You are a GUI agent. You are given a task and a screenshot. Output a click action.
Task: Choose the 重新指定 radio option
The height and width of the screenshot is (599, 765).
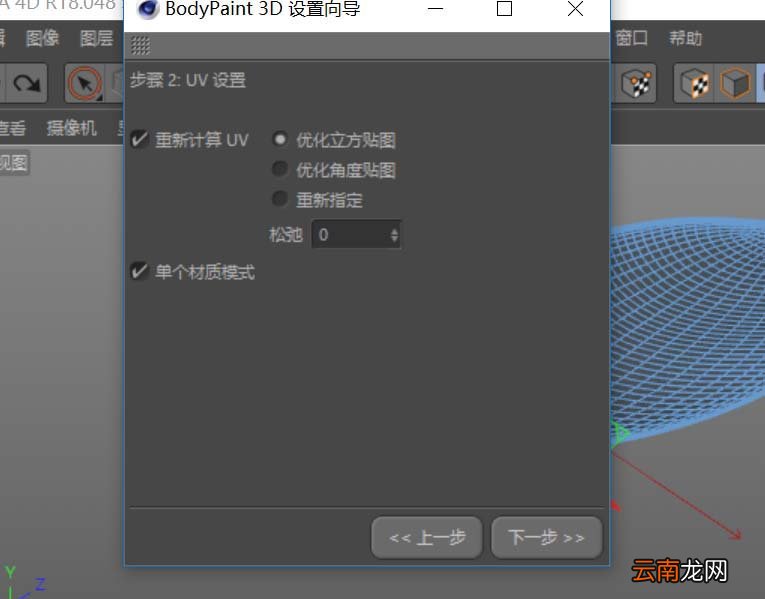tap(280, 199)
